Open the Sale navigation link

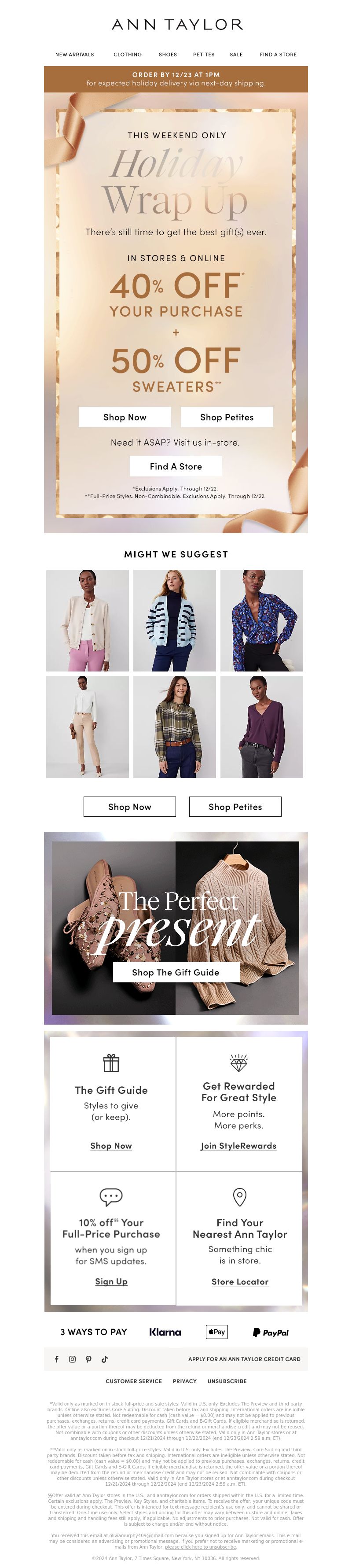(x=236, y=55)
